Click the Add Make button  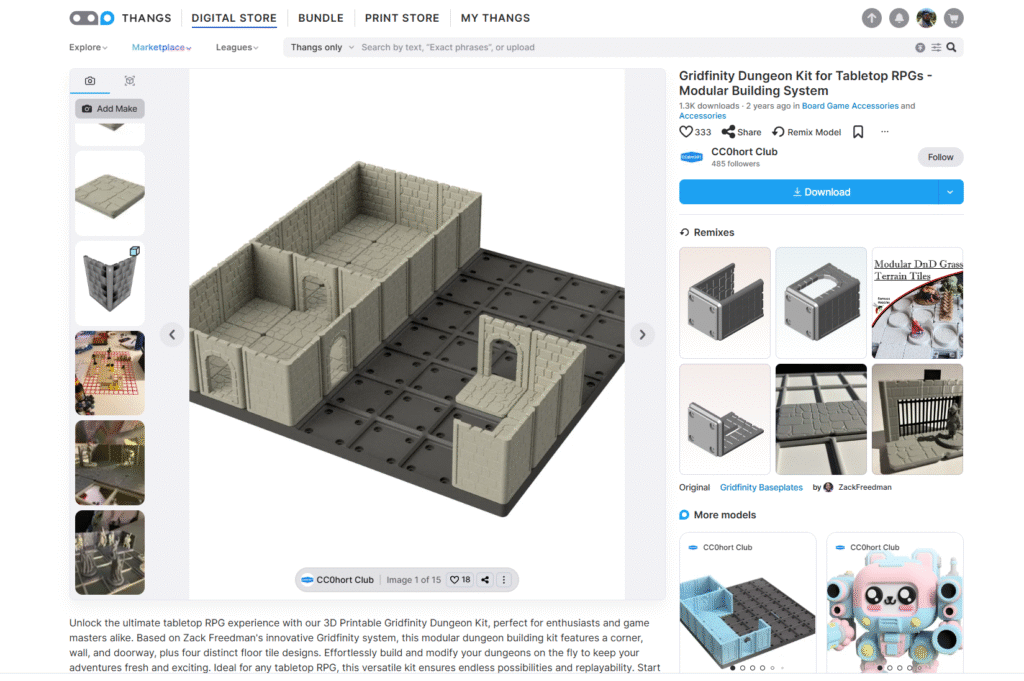(109, 108)
